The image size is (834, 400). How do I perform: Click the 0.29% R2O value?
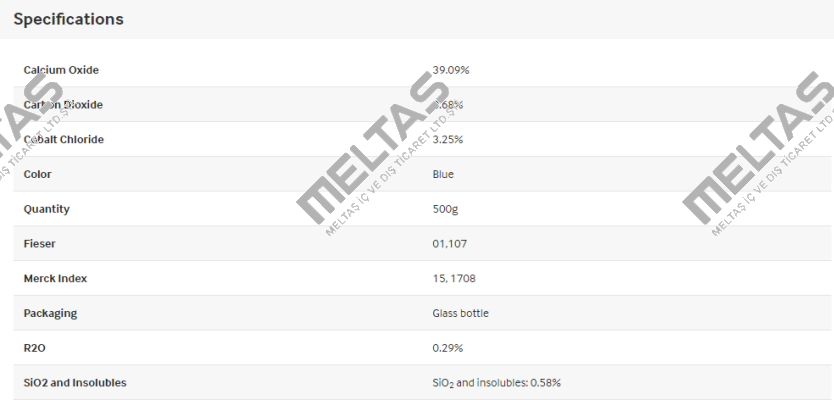tap(448, 348)
